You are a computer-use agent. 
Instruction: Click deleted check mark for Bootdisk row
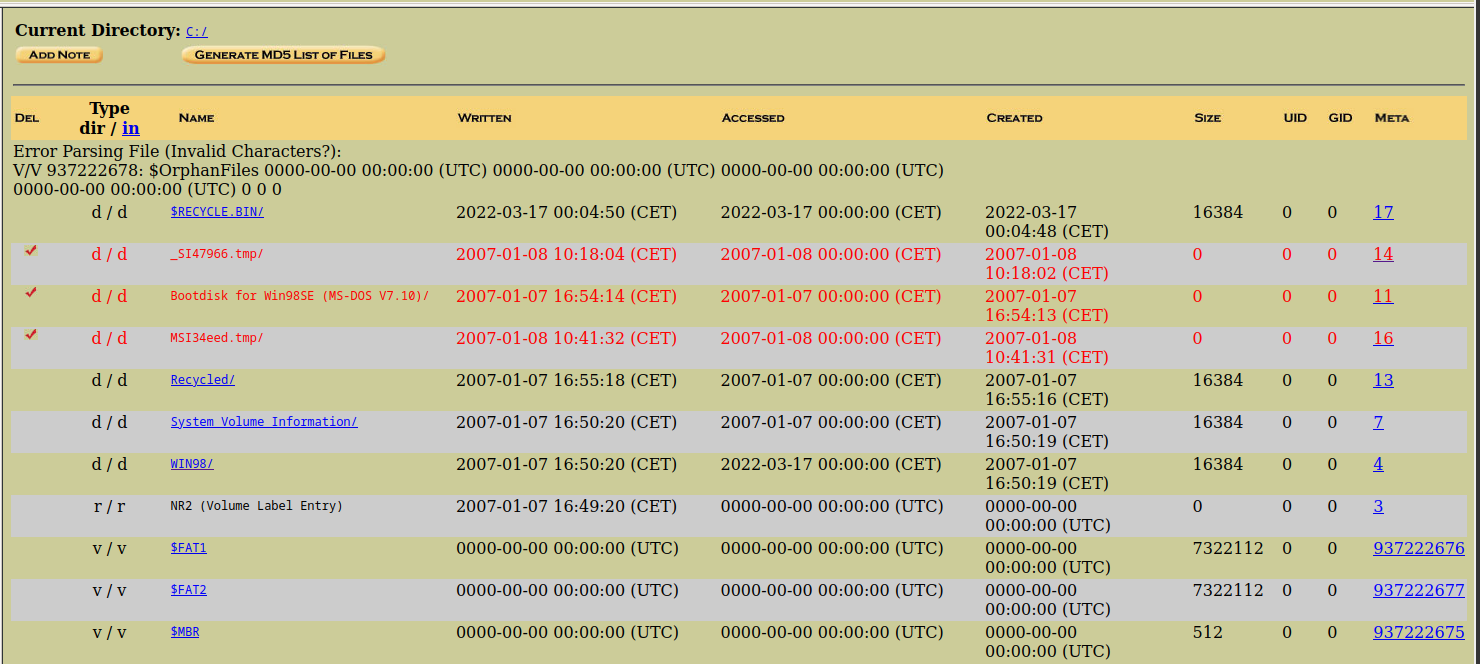click(x=31, y=293)
